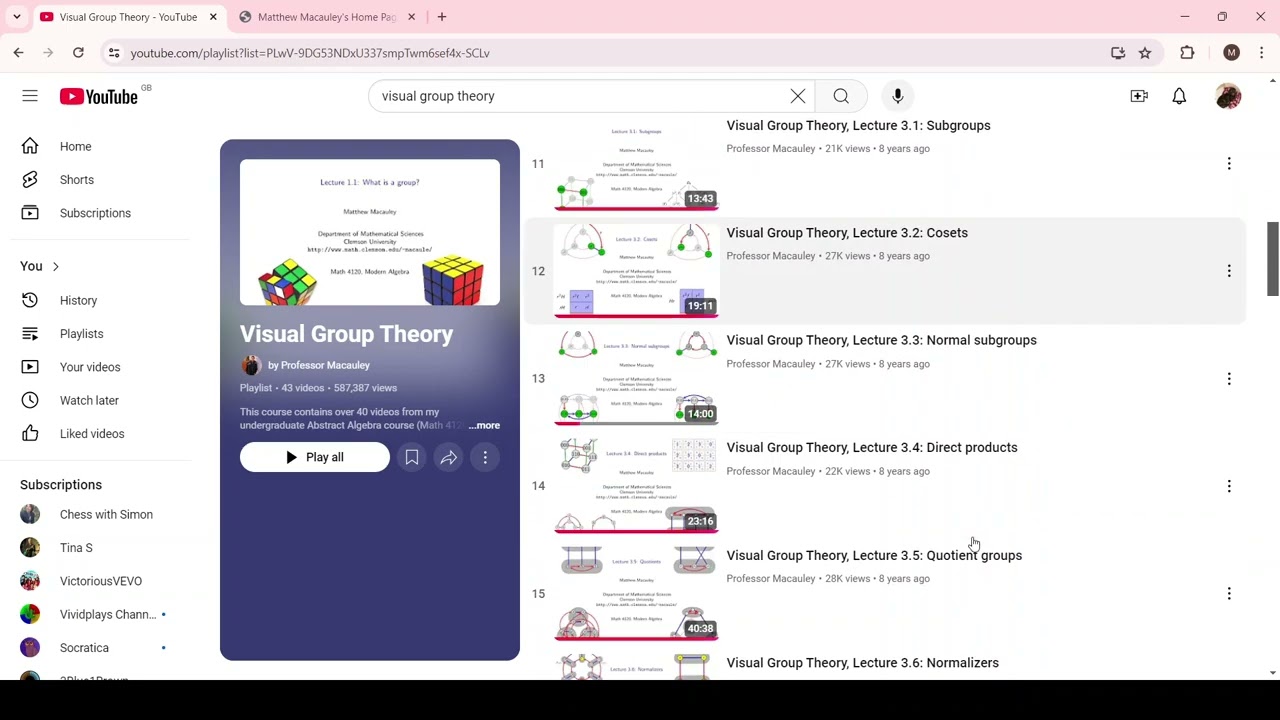Bookmark this page with the star
The image size is (1280, 720).
[x=1145, y=53]
